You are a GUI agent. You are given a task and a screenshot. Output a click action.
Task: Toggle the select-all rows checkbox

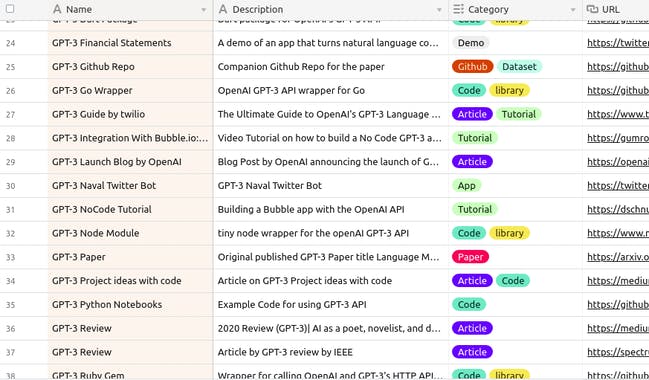coord(10,9)
